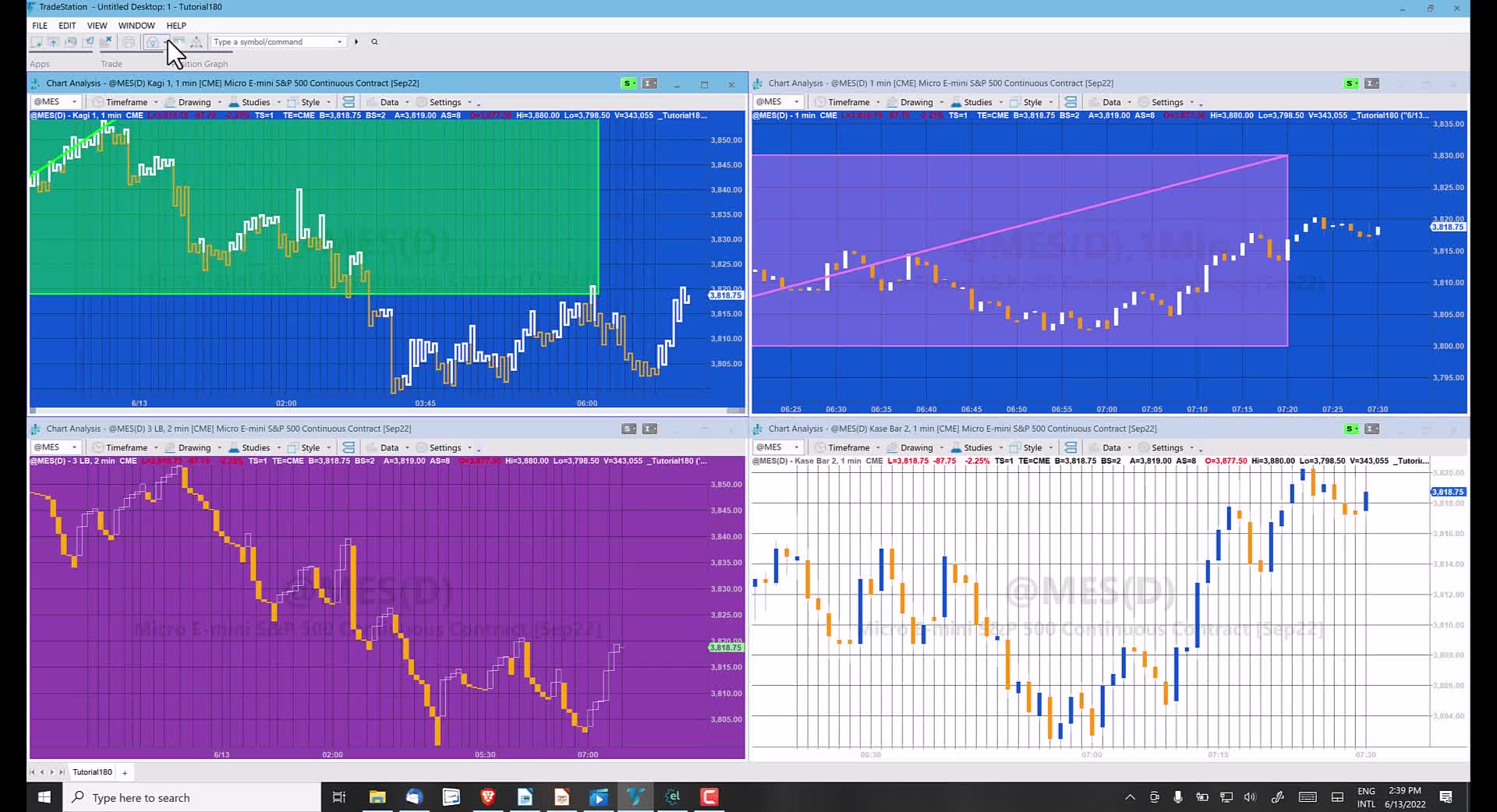This screenshot has height=812, width=1497.
Task: Click the Windows taskbar search box
Action: (x=192, y=797)
